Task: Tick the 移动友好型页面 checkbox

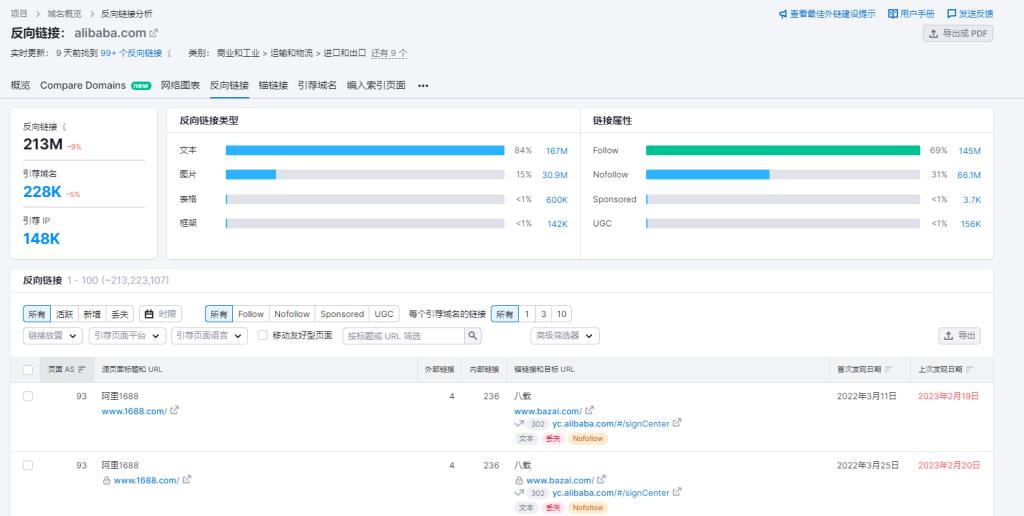Action: (263, 335)
